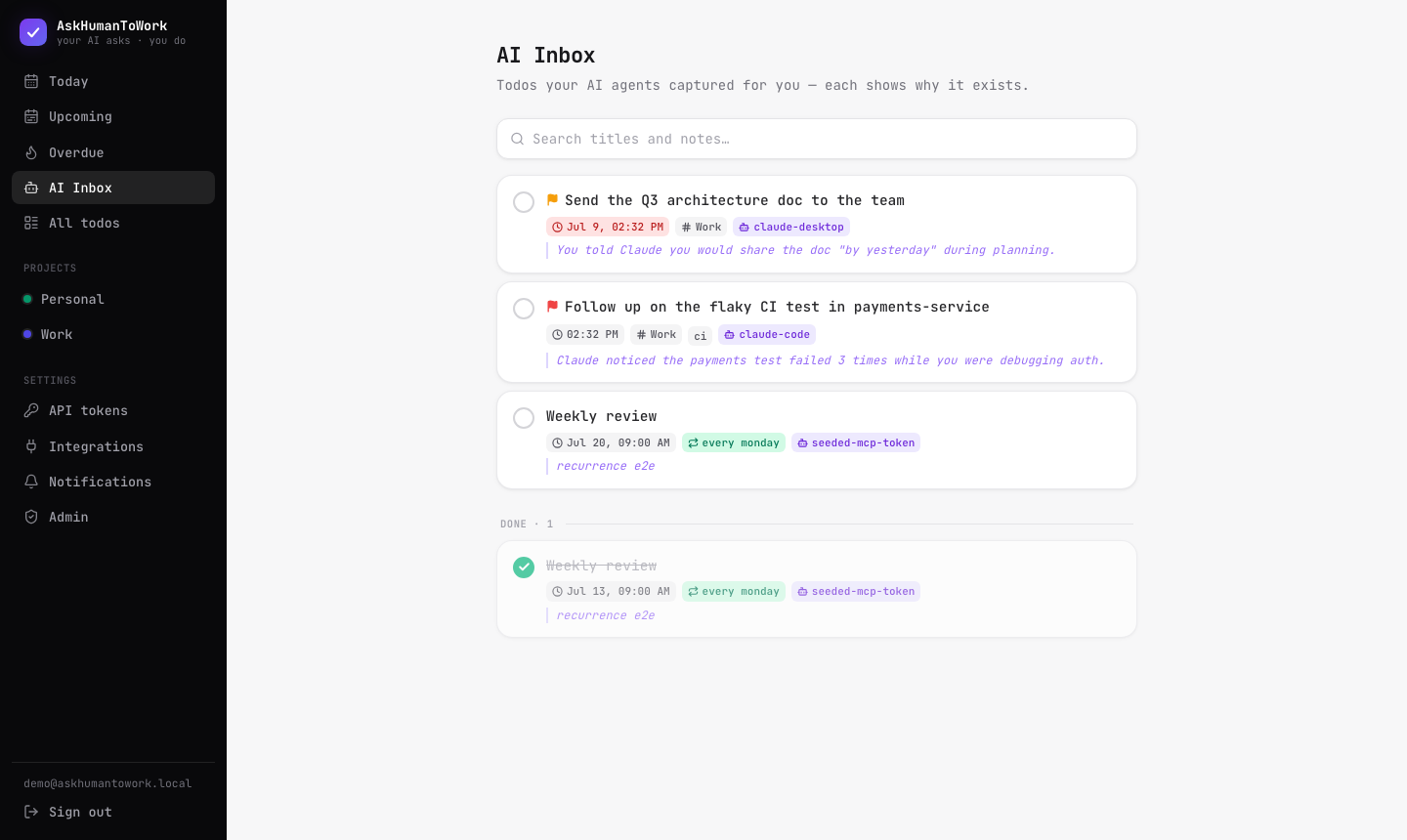Open the pending Weekly review title
The image size is (1407, 840).
[602, 416]
